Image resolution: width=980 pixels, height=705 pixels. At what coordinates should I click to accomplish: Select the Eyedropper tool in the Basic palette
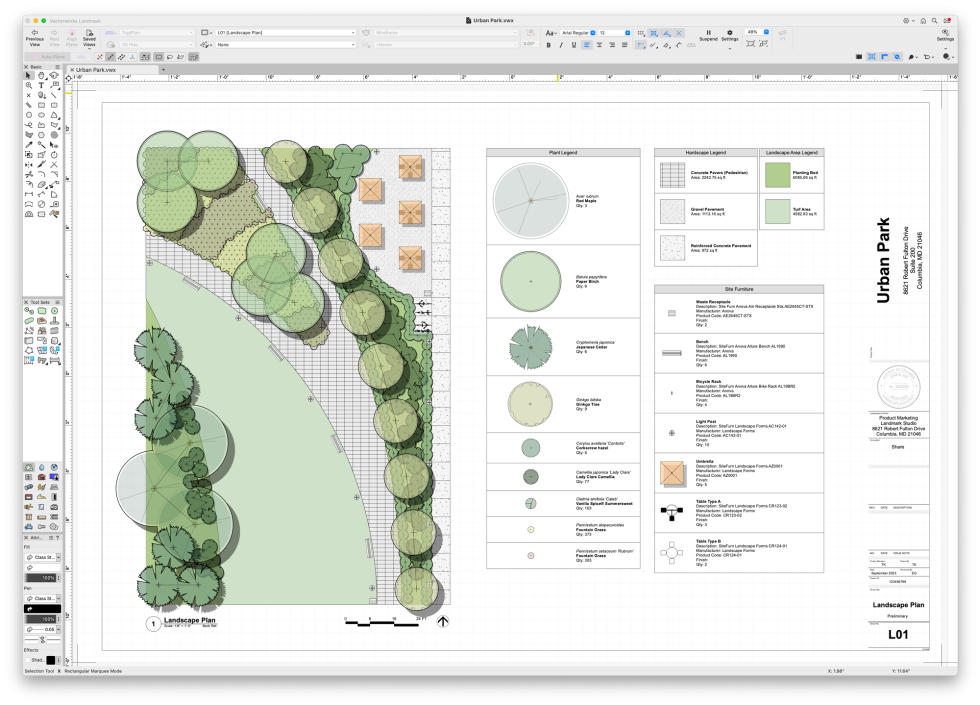pos(27,144)
